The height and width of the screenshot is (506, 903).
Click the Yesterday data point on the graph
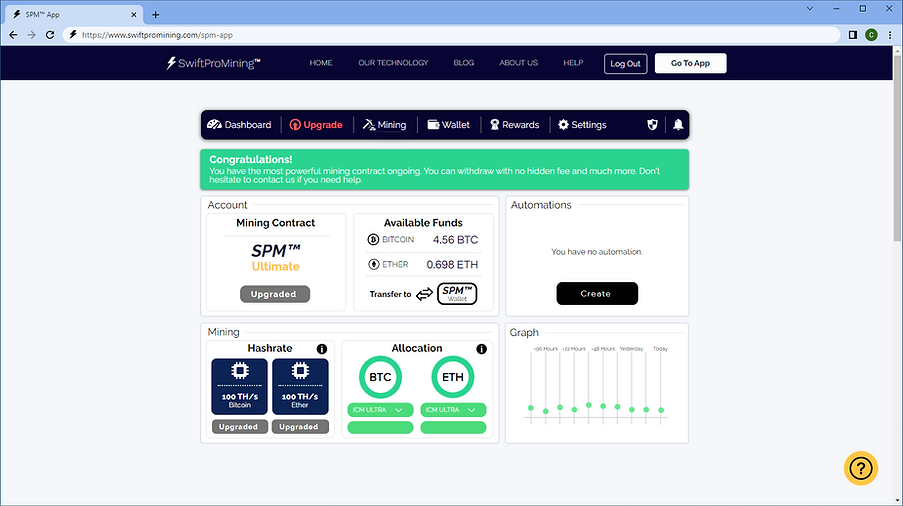(x=632, y=410)
